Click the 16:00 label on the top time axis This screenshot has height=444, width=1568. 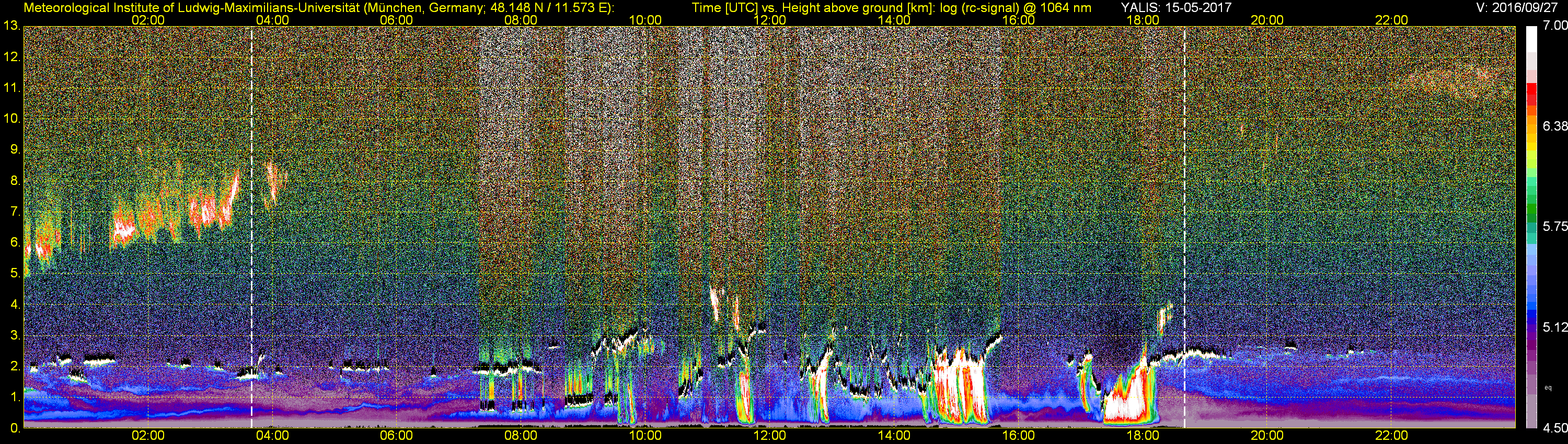[x=1018, y=20]
